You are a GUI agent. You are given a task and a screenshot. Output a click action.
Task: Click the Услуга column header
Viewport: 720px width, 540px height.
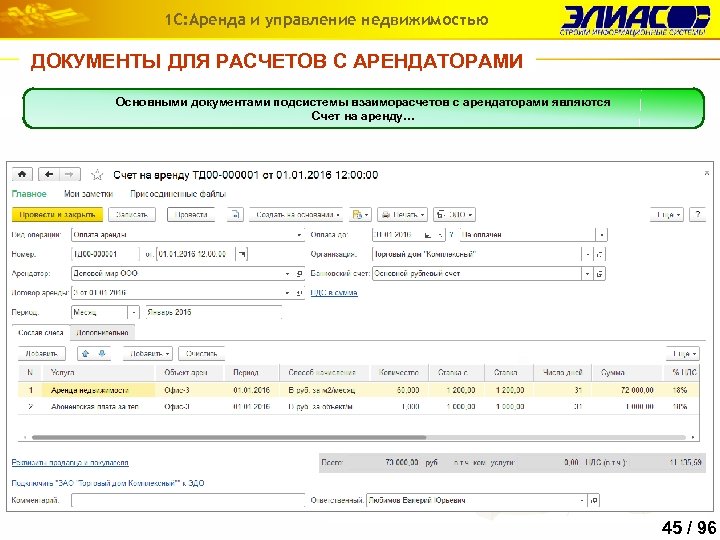click(98, 372)
